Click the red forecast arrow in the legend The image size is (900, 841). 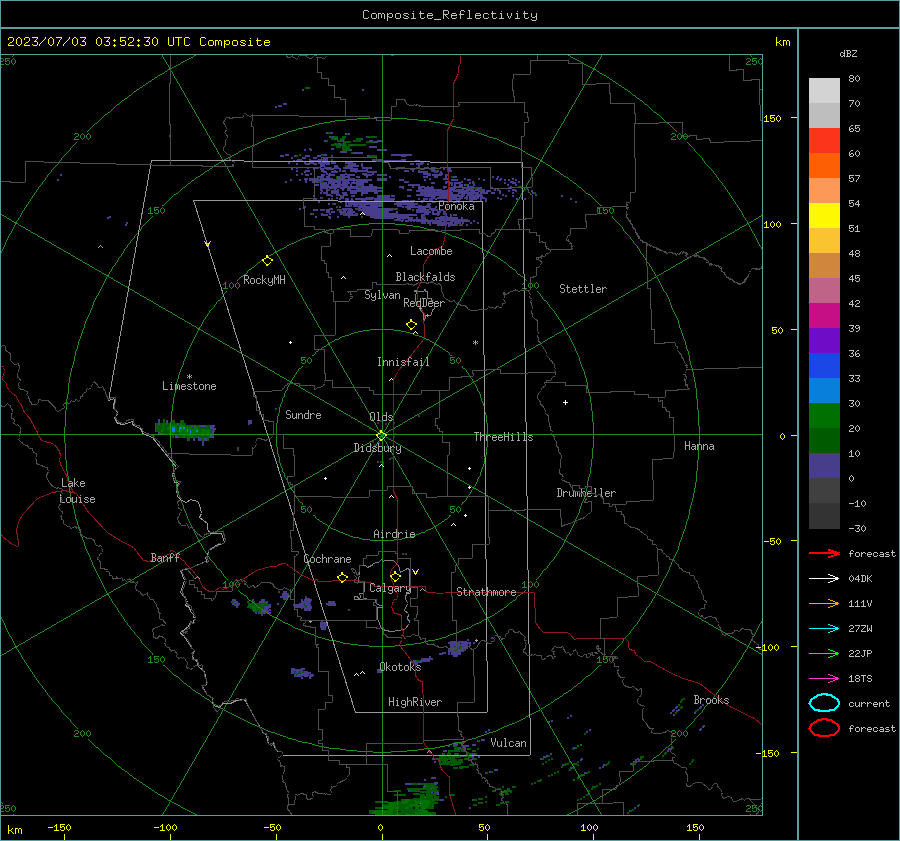[x=824, y=553]
